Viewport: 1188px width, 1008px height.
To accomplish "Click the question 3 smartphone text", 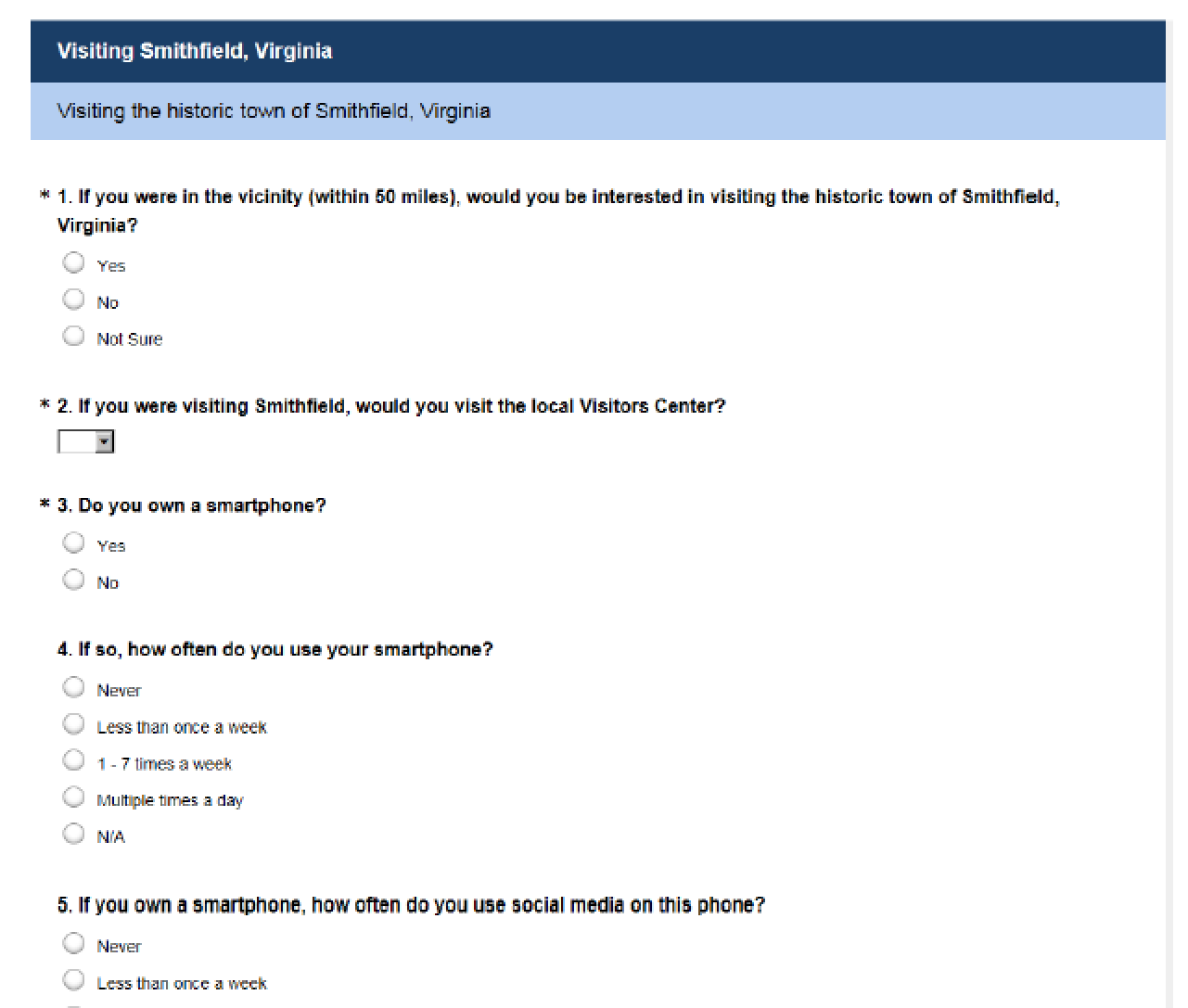I will tap(192, 505).
